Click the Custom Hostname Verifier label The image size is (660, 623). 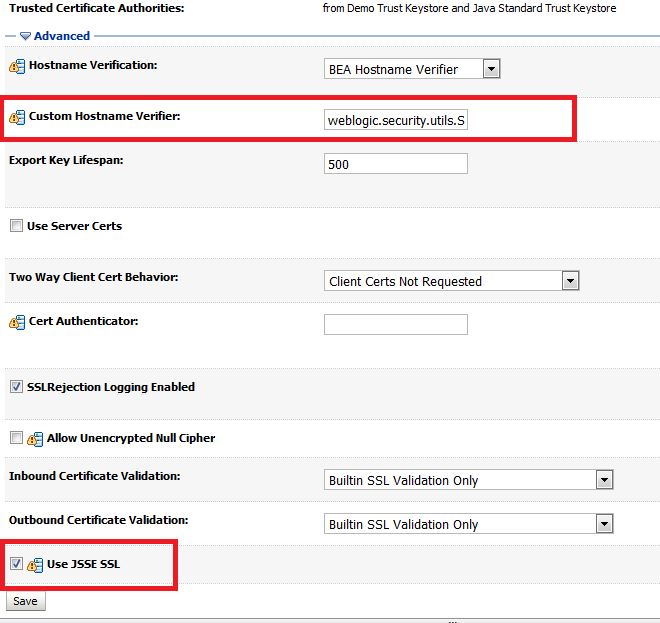pyautogui.click(x=104, y=116)
